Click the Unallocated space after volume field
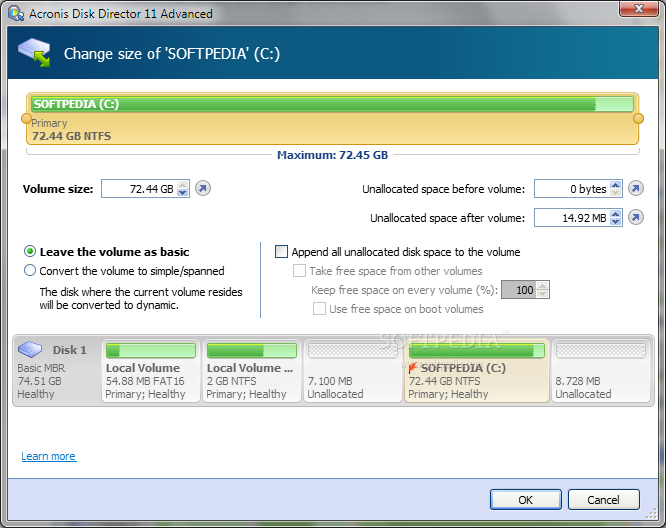Viewport: 666px width, 528px height. [572, 217]
